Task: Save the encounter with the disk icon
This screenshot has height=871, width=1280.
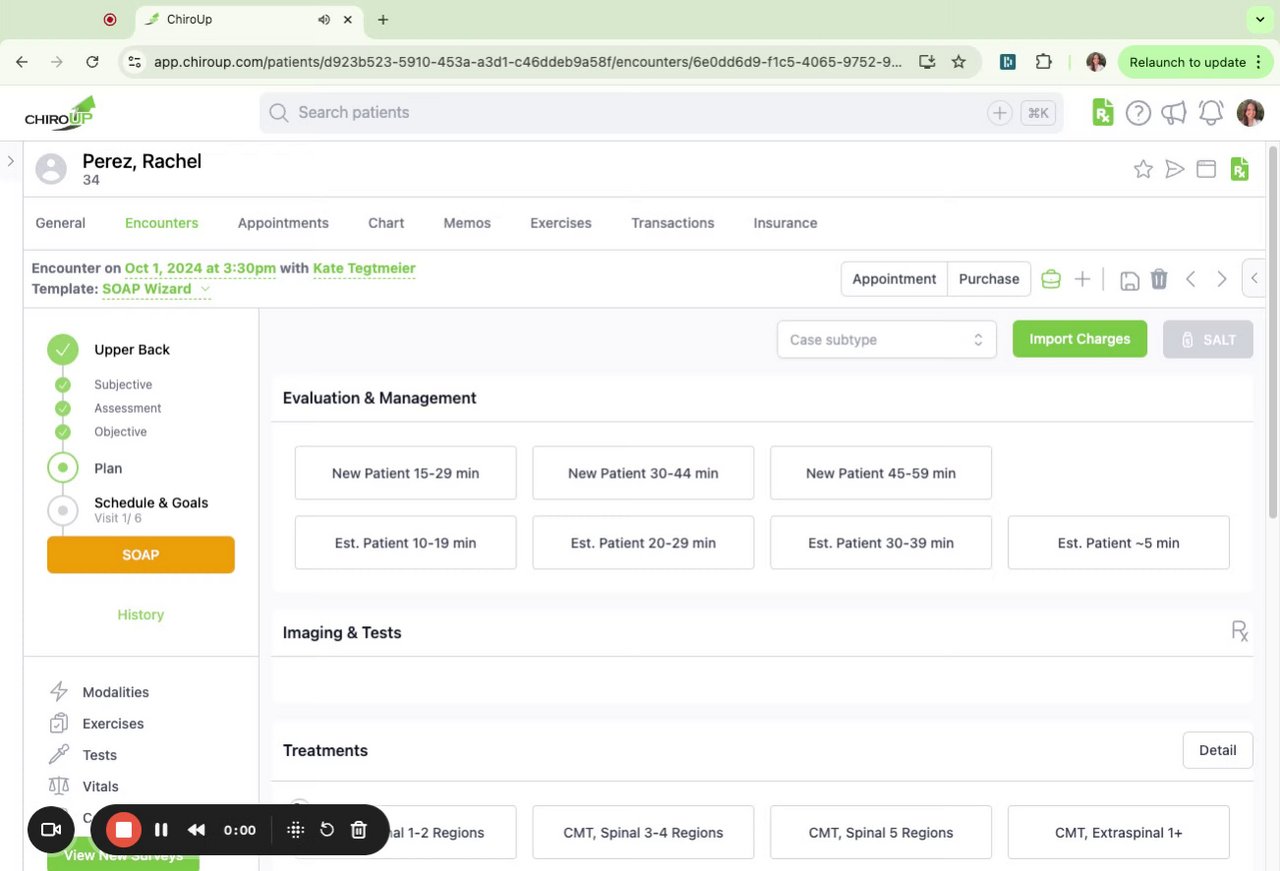Action: 1129,280
